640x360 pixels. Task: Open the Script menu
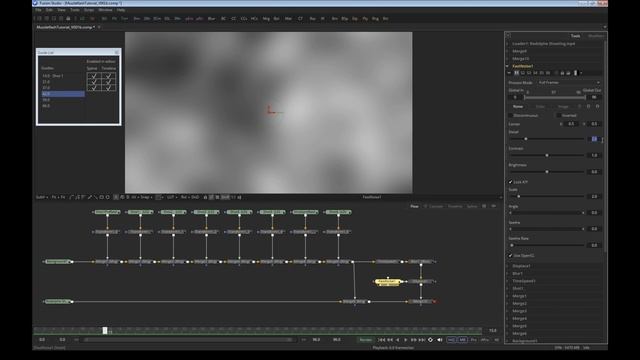click(89, 10)
